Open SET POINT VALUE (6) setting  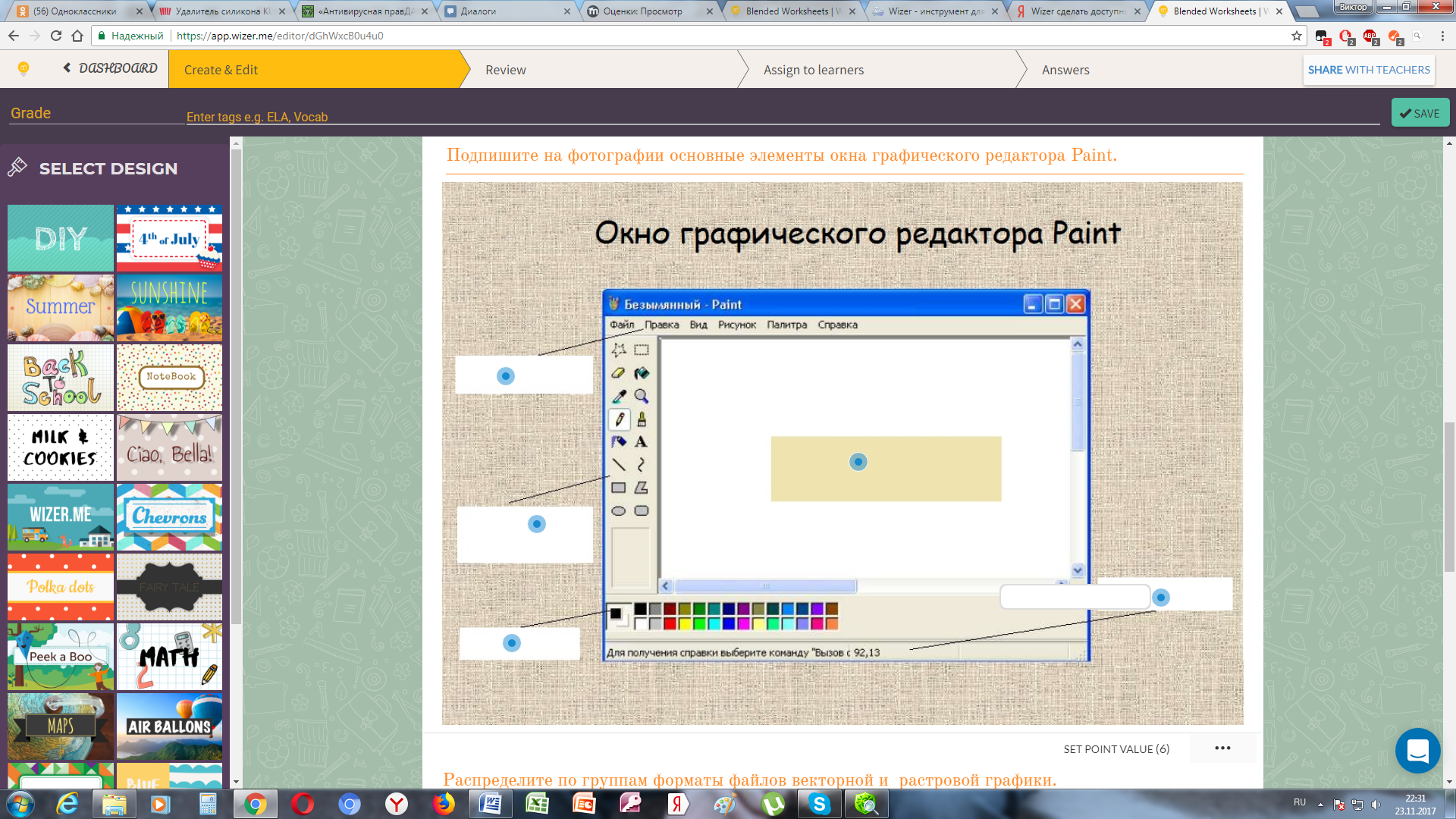[x=1116, y=749]
